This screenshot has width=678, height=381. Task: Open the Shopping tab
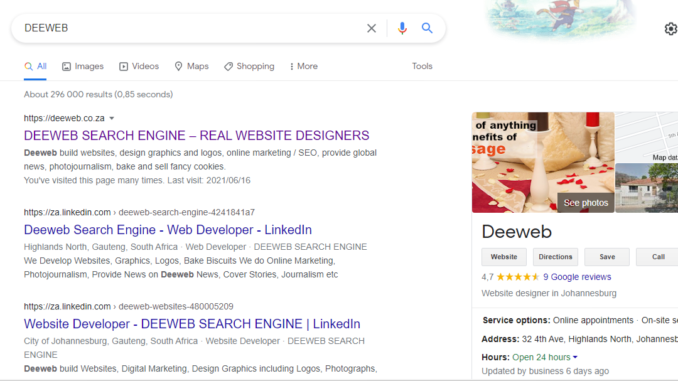click(x=249, y=66)
